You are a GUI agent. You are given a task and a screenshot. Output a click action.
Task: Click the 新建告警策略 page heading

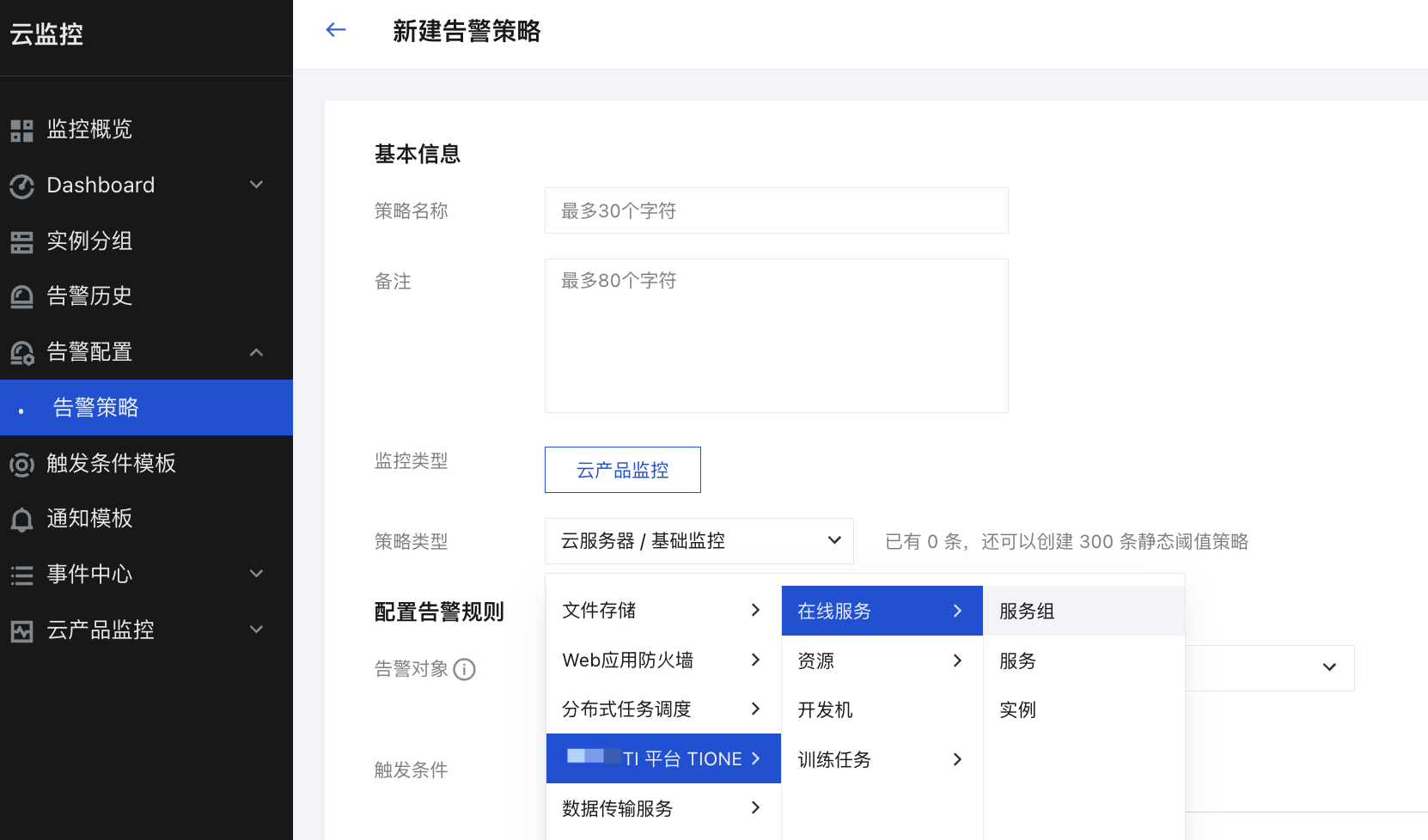[467, 31]
